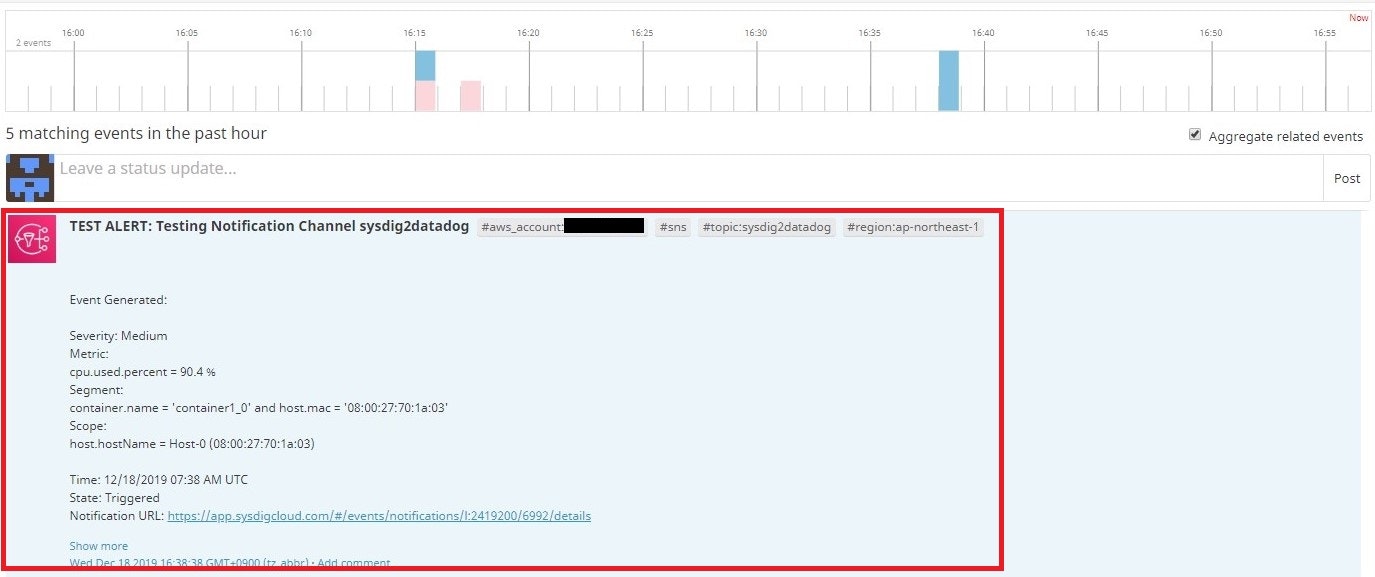Viewport: 1375px width, 577px height.
Task: Click the Add comment link
Action: [x=355, y=563]
